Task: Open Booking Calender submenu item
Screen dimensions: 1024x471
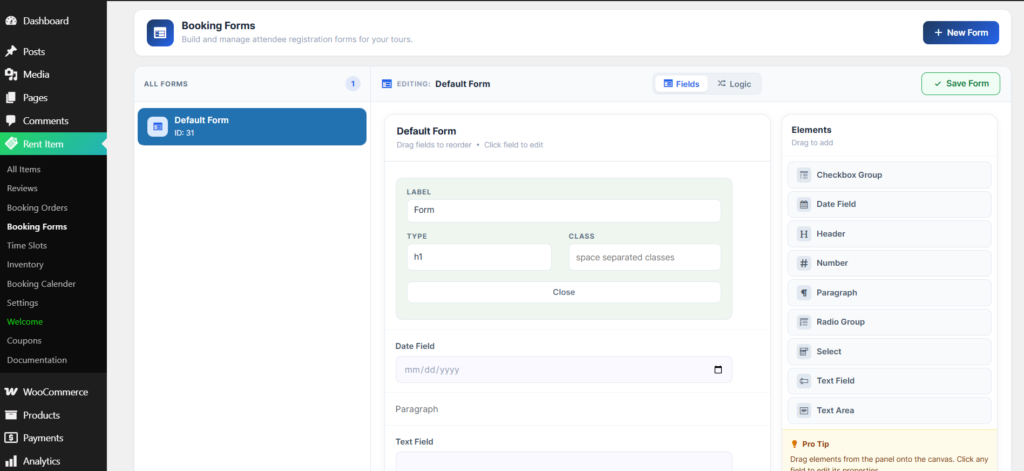Action: 41,284
